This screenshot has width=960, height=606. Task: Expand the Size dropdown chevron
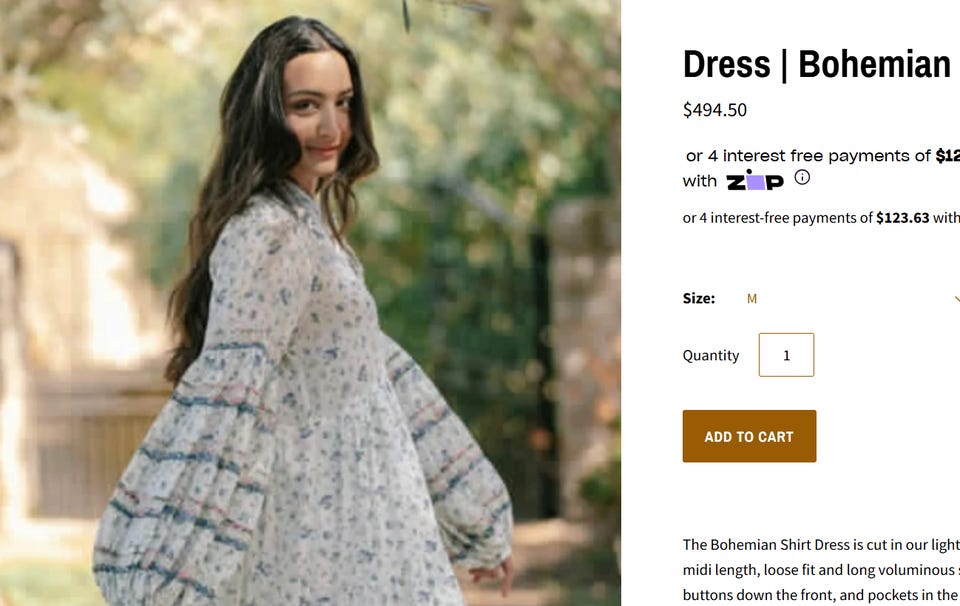(955, 298)
